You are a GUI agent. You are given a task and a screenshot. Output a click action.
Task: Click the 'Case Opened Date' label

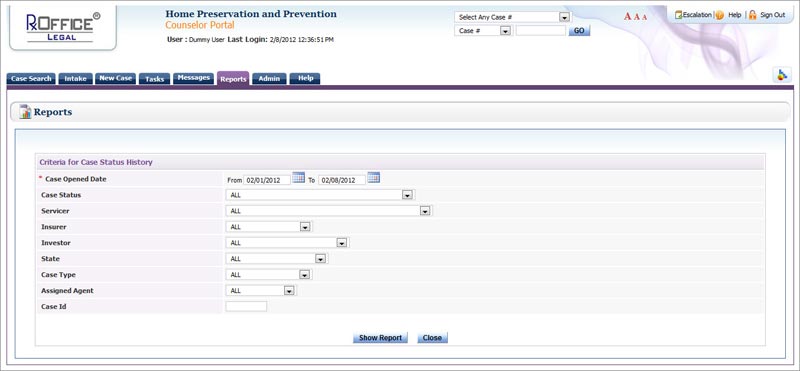76,179
